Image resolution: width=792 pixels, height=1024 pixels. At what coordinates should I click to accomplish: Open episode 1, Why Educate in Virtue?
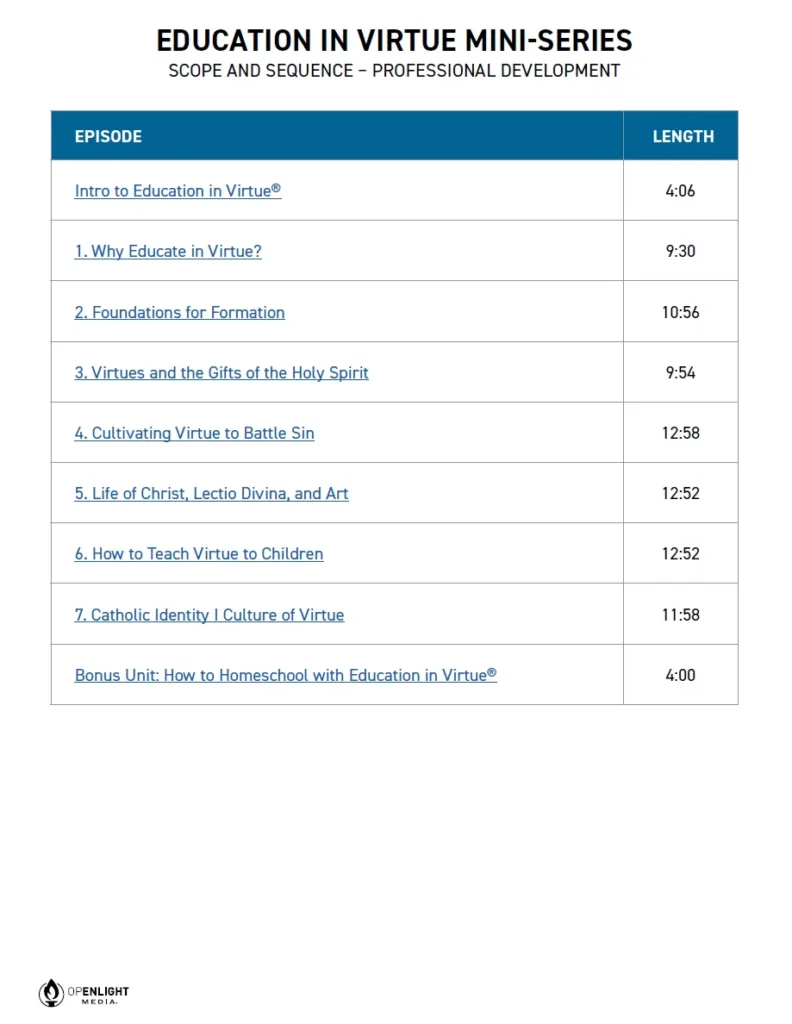coord(167,251)
